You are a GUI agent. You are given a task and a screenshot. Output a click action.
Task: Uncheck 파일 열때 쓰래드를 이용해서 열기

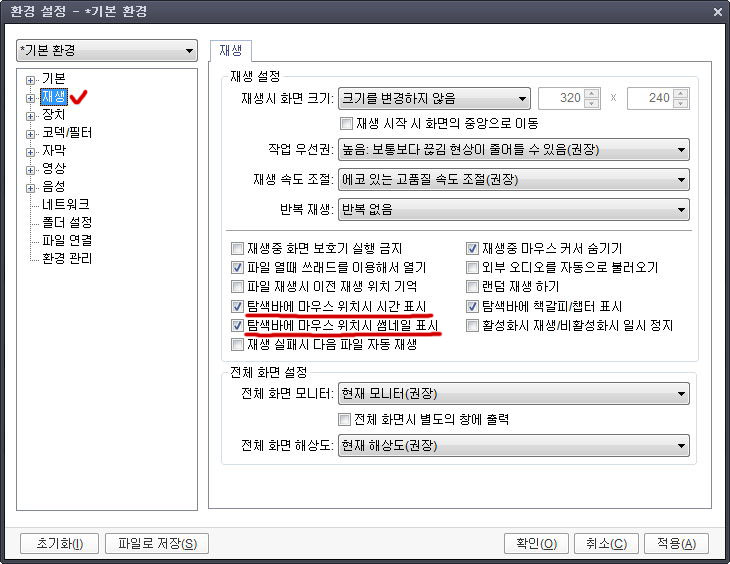click(x=237, y=267)
